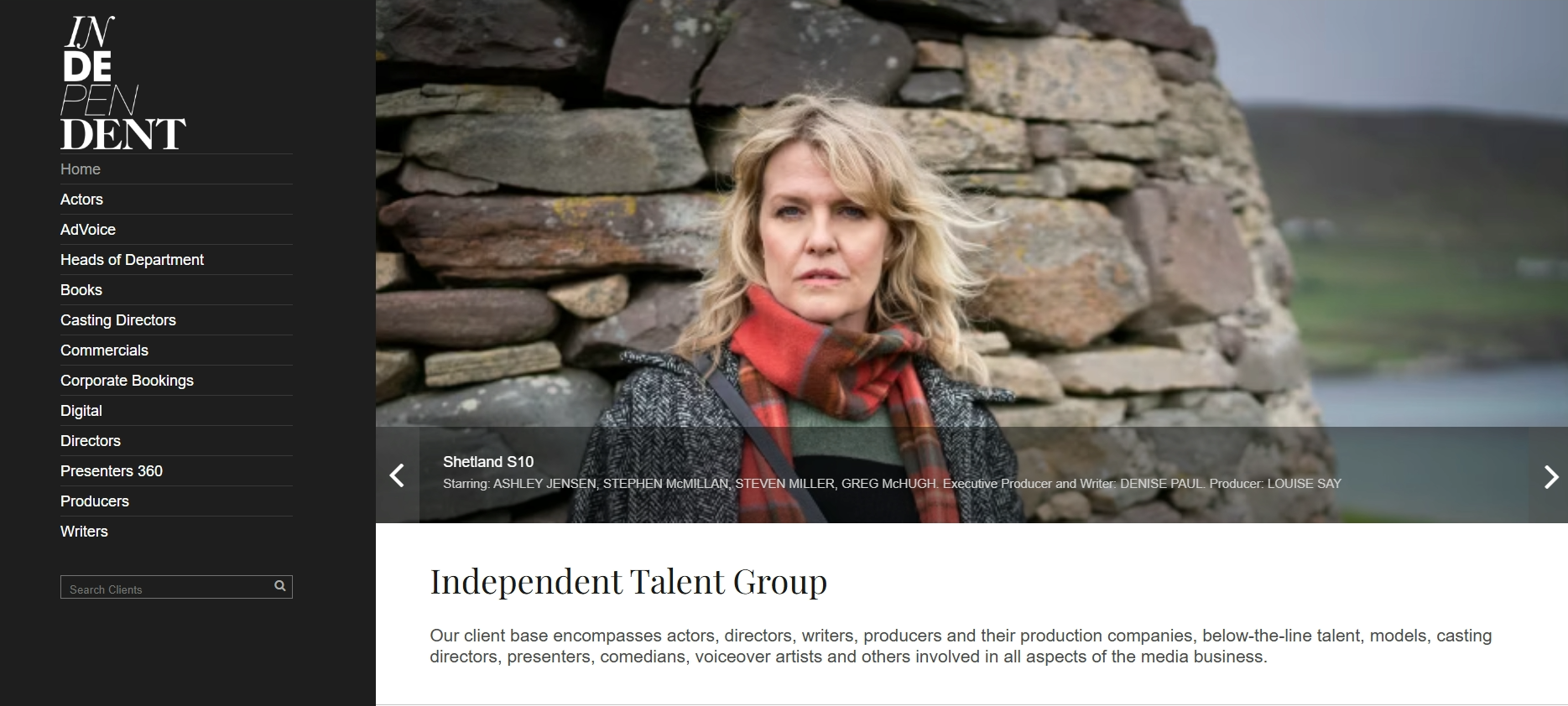Open the Digital section
Viewport: 1568px width, 706px height.
click(x=81, y=411)
